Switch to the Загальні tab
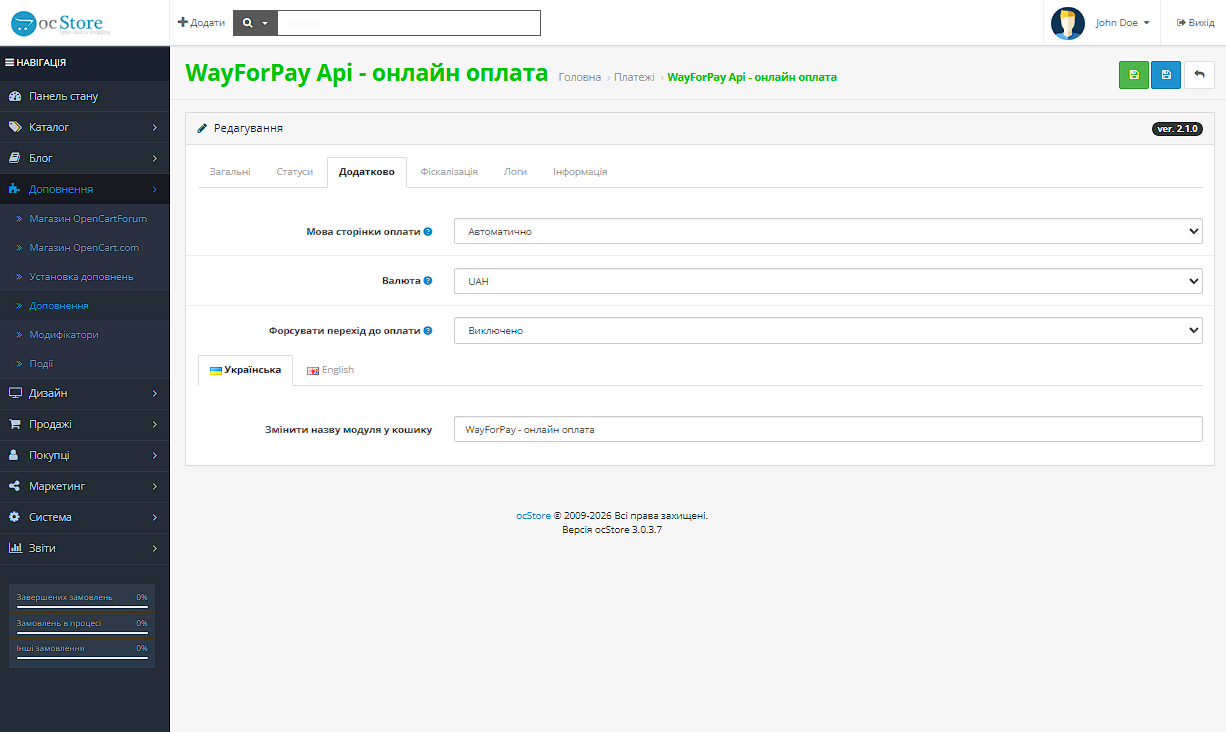The height and width of the screenshot is (732, 1226). (x=230, y=172)
